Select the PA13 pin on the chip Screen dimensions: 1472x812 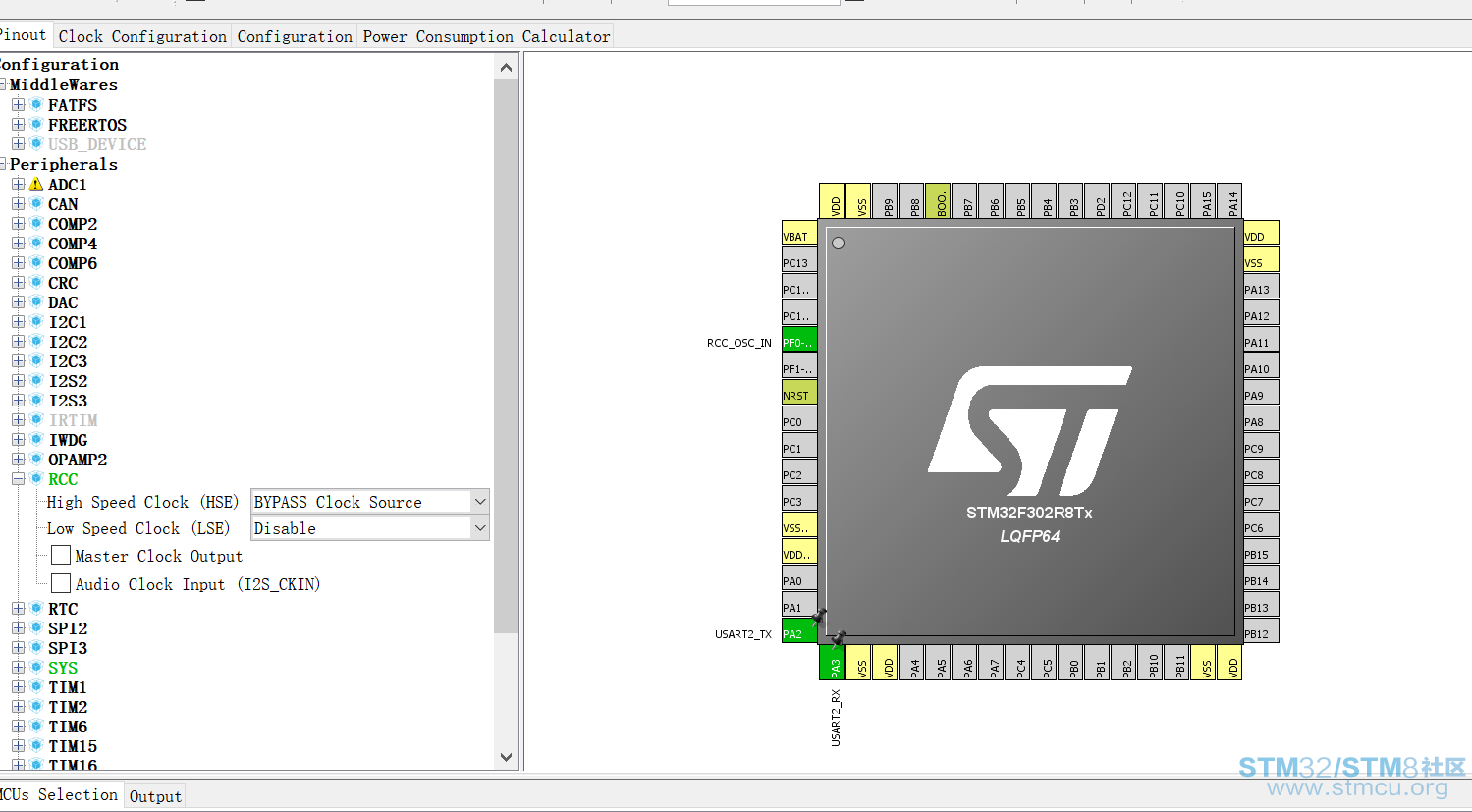1261,288
